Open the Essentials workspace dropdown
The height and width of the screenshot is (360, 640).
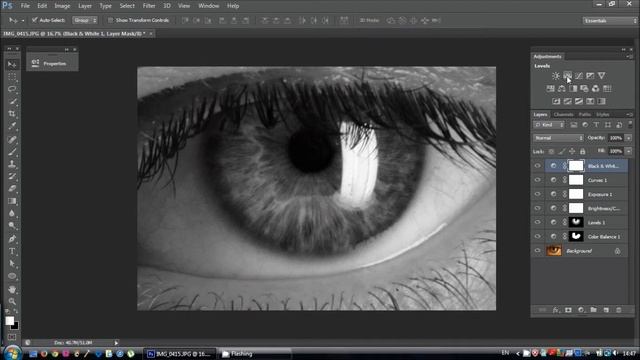[610, 20]
